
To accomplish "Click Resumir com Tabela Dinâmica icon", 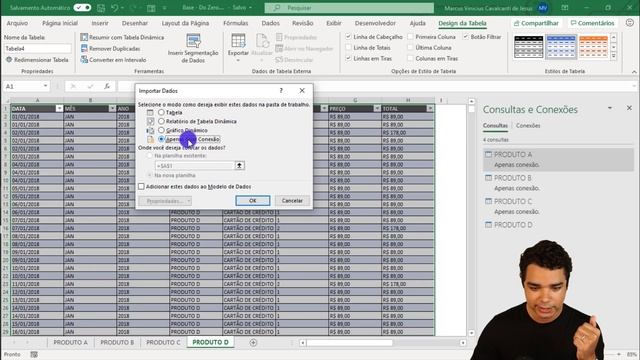I will (x=84, y=37).
